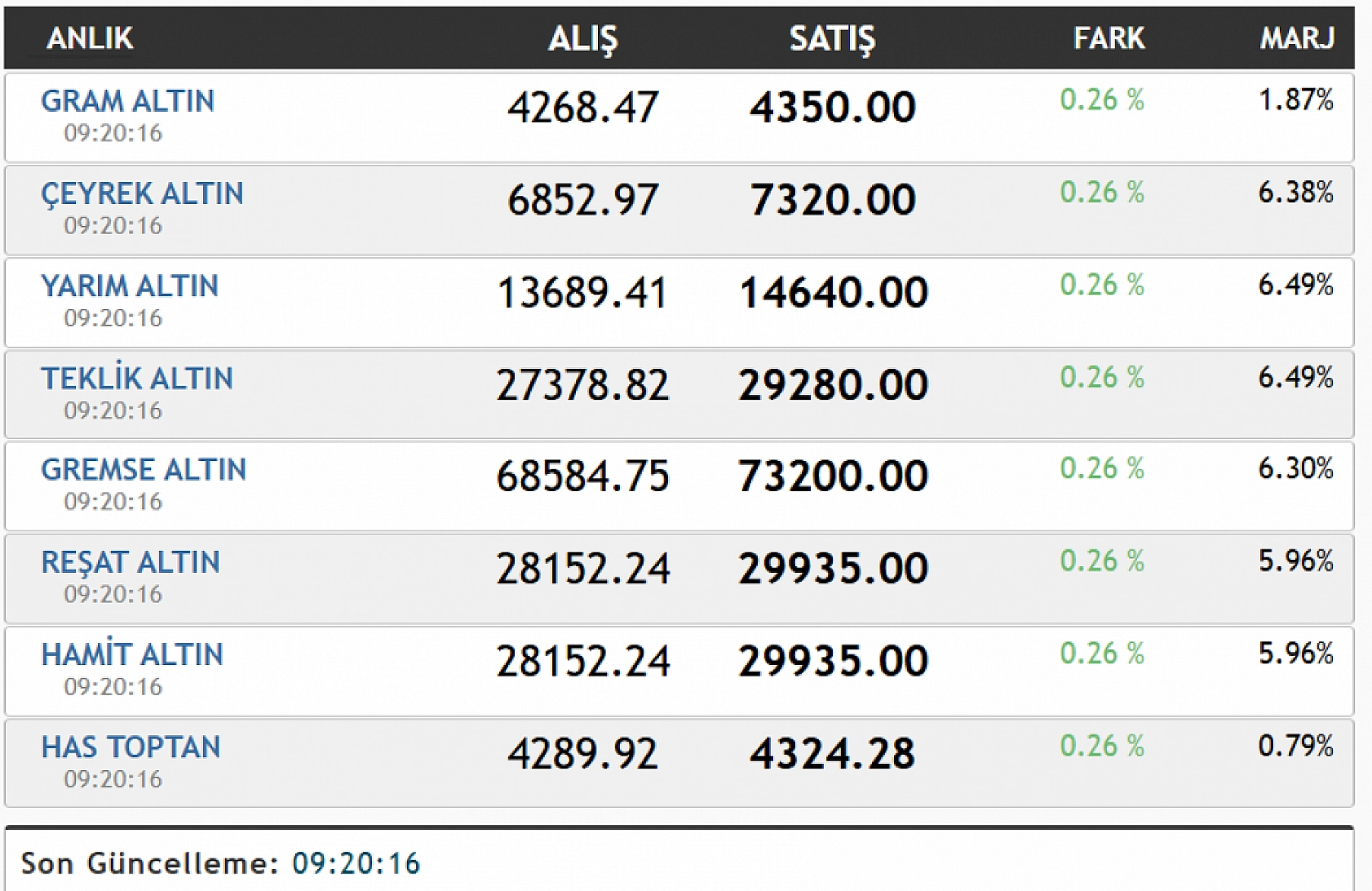The height and width of the screenshot is (891, 1372).
Task: Click Son Güncelleme timestamp 09:20:16
Action: pos(356,863)
